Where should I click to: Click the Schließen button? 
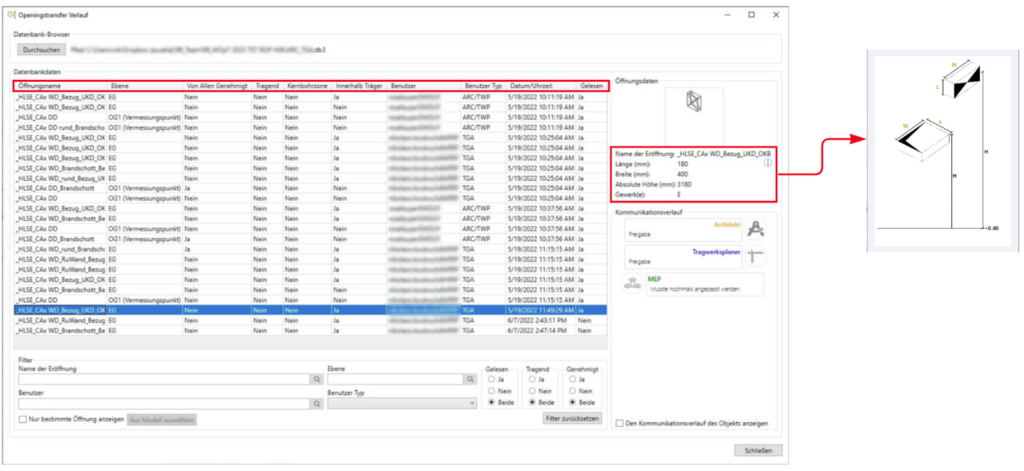(757, 451)
